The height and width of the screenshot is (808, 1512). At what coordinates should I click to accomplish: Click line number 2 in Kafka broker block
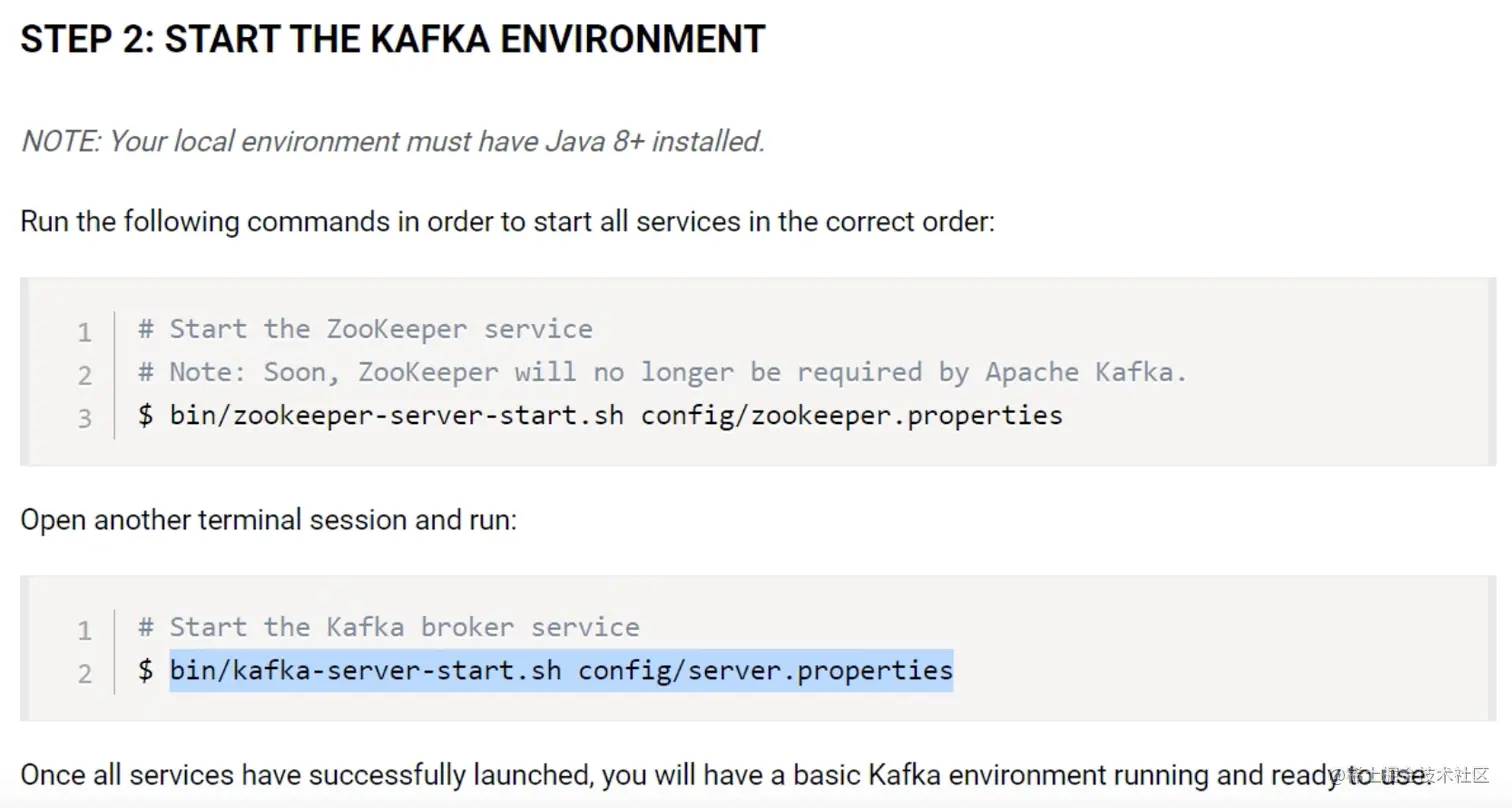point(85,673)
